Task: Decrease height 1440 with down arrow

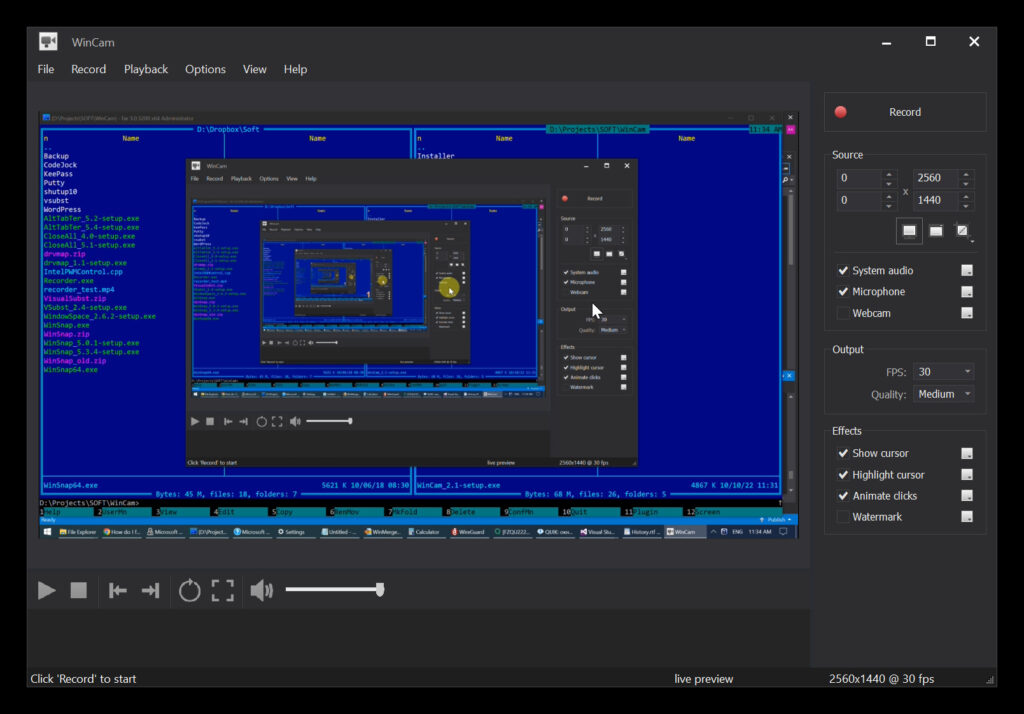Action: (x=966, y=206)
